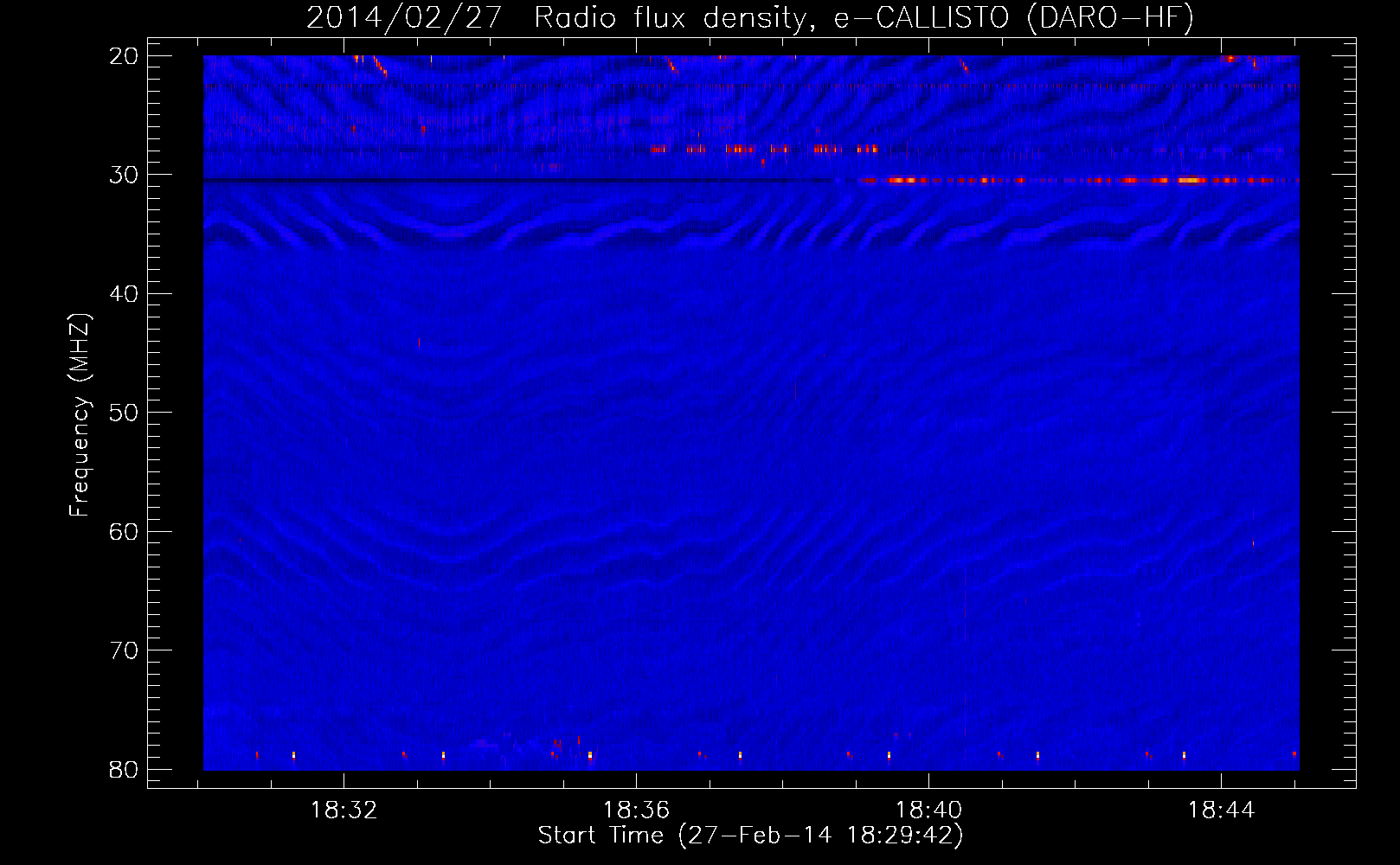This screenshot has width=1400, height=865.
Task: Click the 50 MHz frequency tick label
Action: click(124, 413)
